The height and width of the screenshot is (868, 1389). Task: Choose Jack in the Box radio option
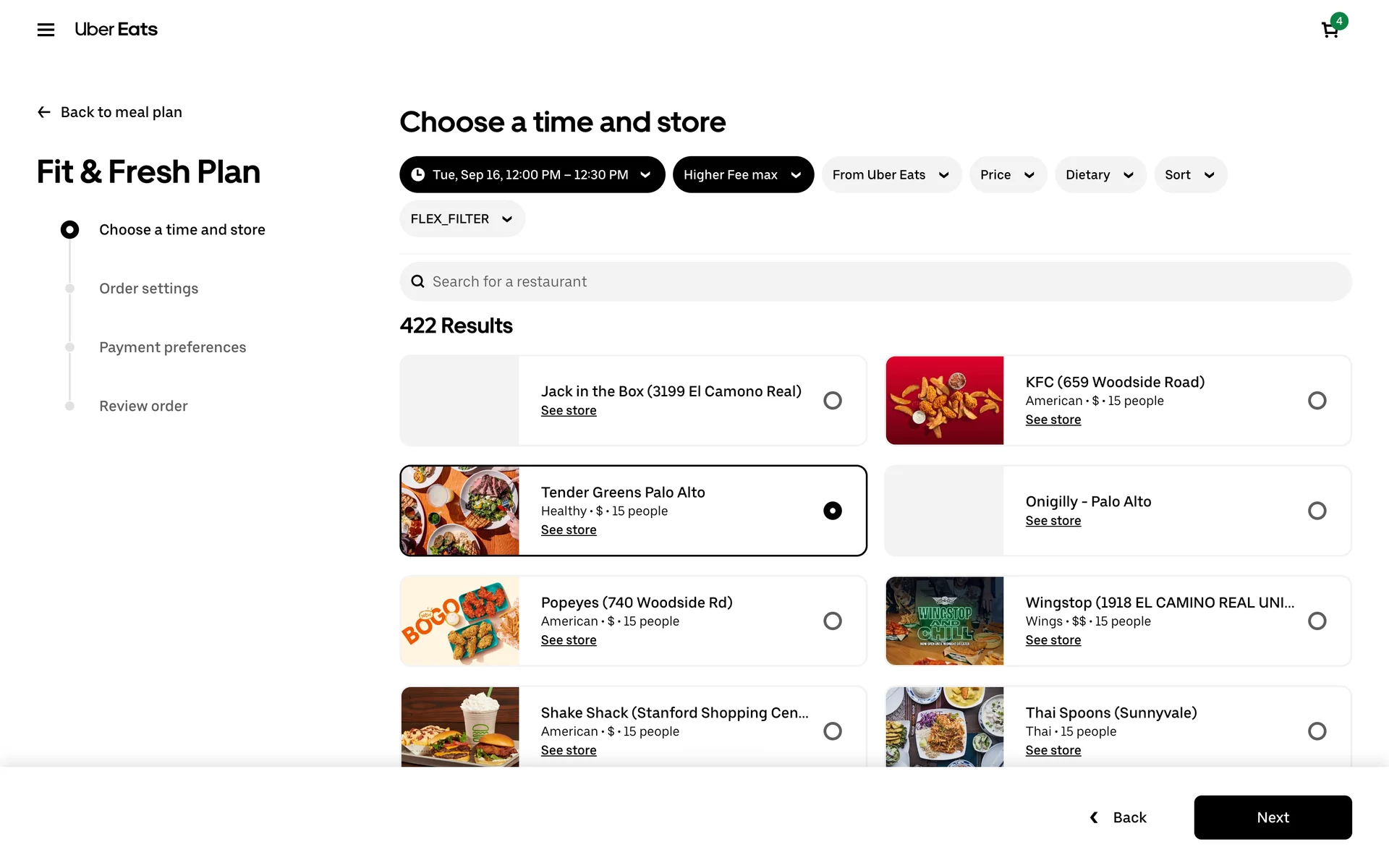[x=833, y=400]
